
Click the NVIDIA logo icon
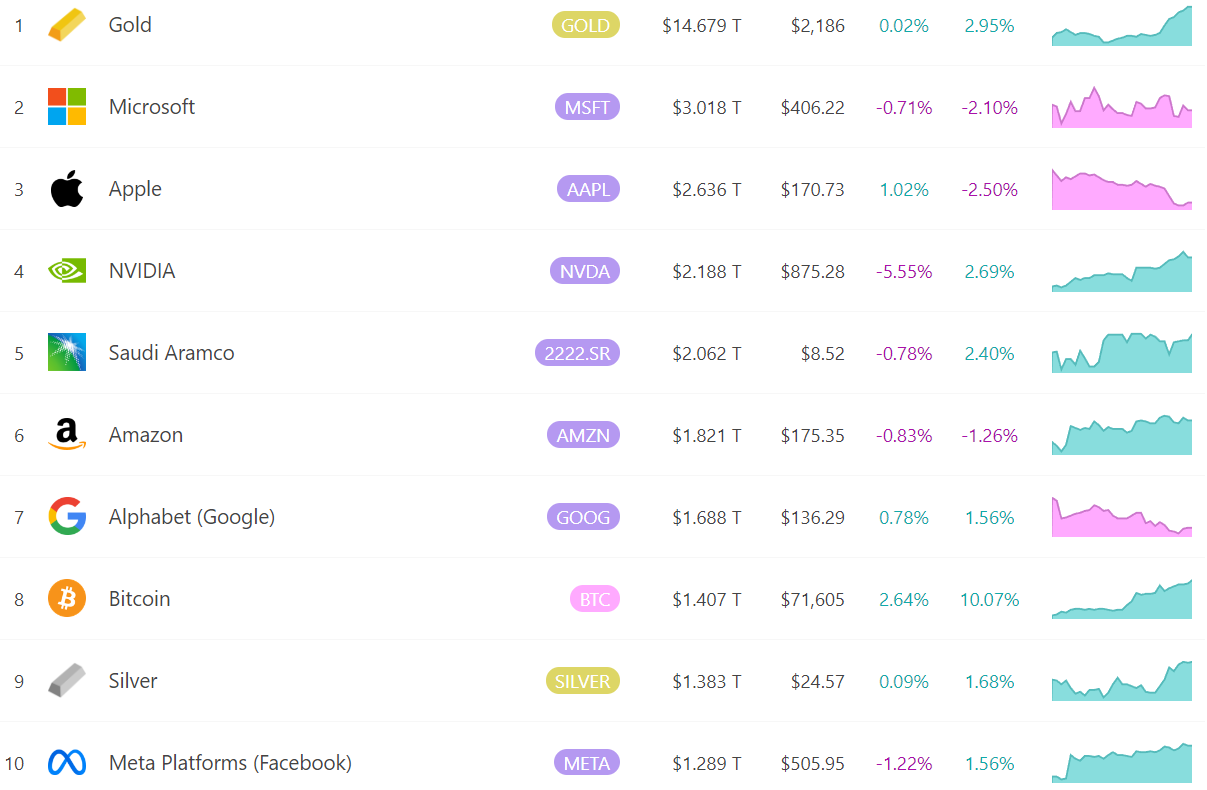(x=67, y=271)
